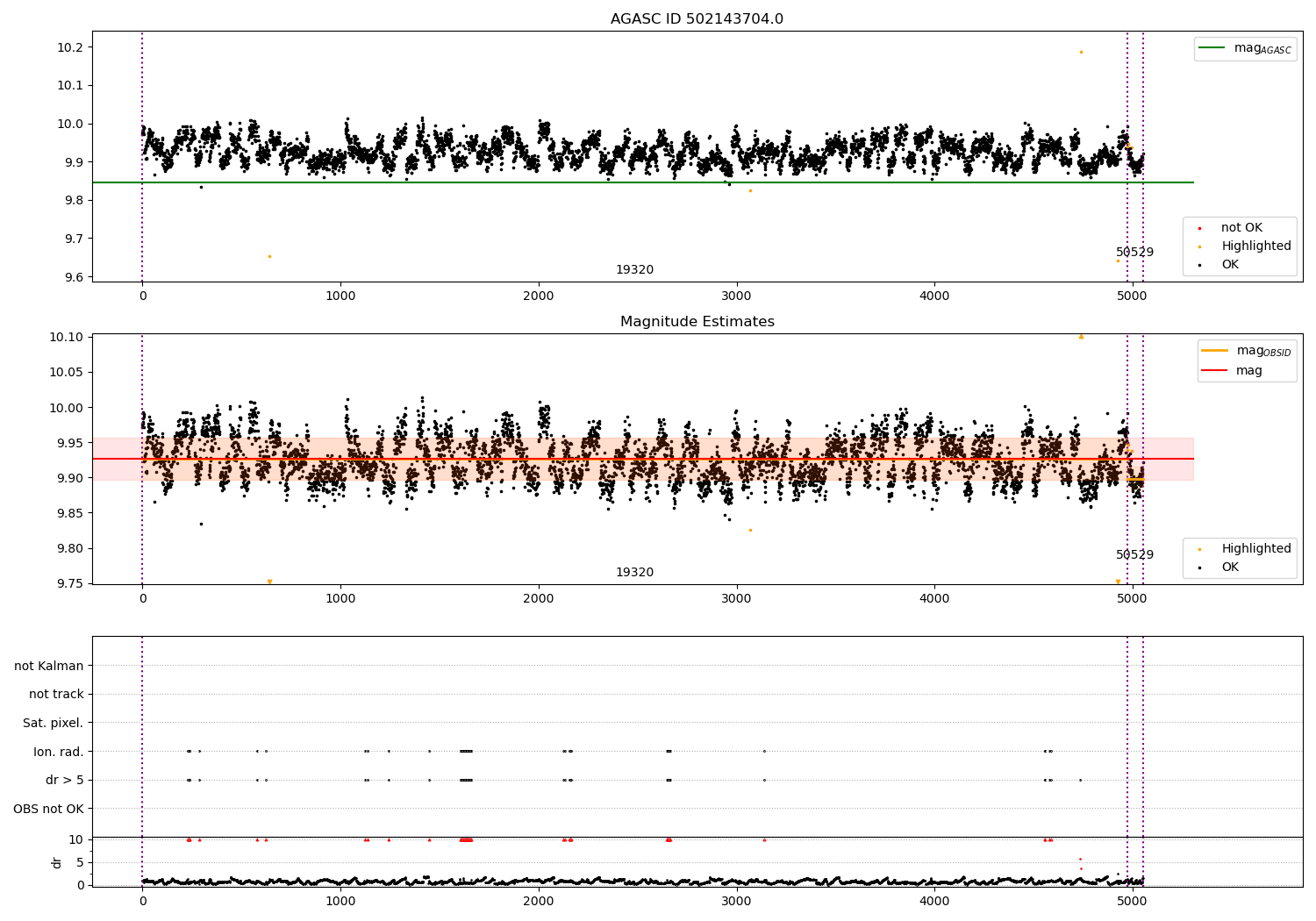
Task: Click the 9.75 y-axis tick label
Action: pos(70,584)
